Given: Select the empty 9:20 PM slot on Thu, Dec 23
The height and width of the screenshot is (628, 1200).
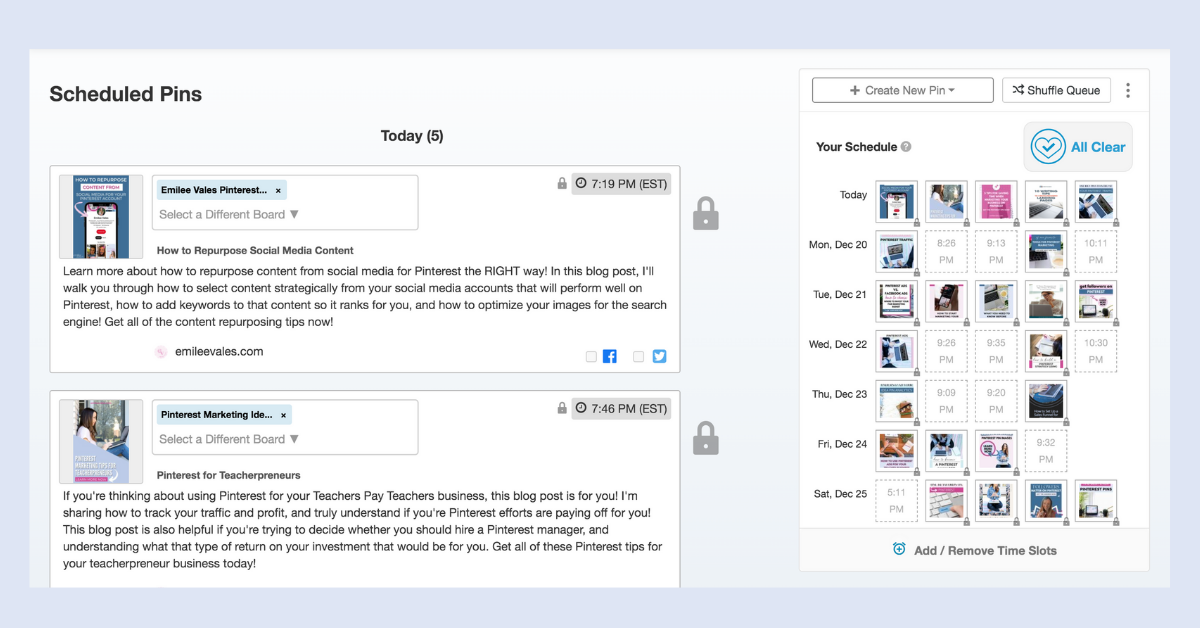Looking at the screenshot, I should [x=996, y=401].
